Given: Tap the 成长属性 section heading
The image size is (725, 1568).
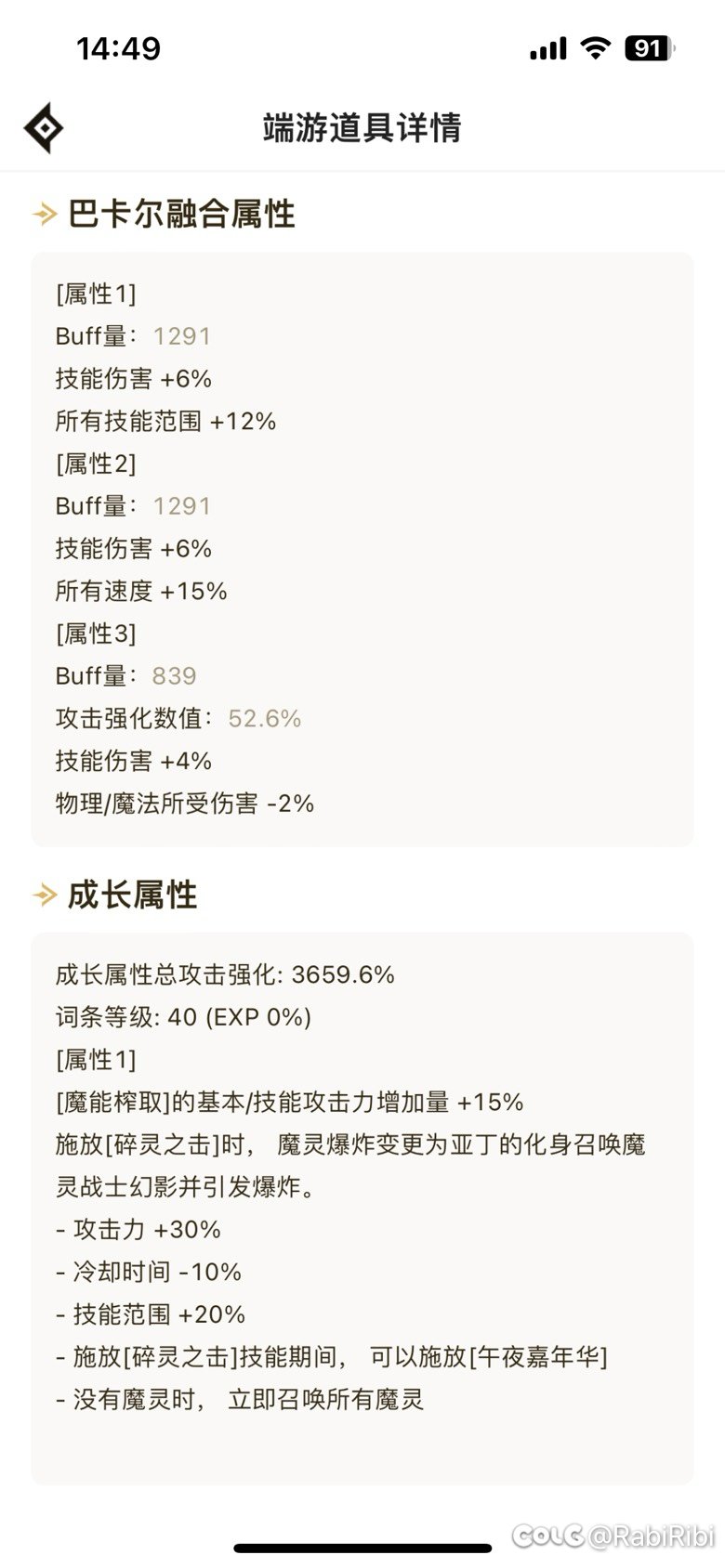Looking at the screenshot, I should click(x=132, y=895).
